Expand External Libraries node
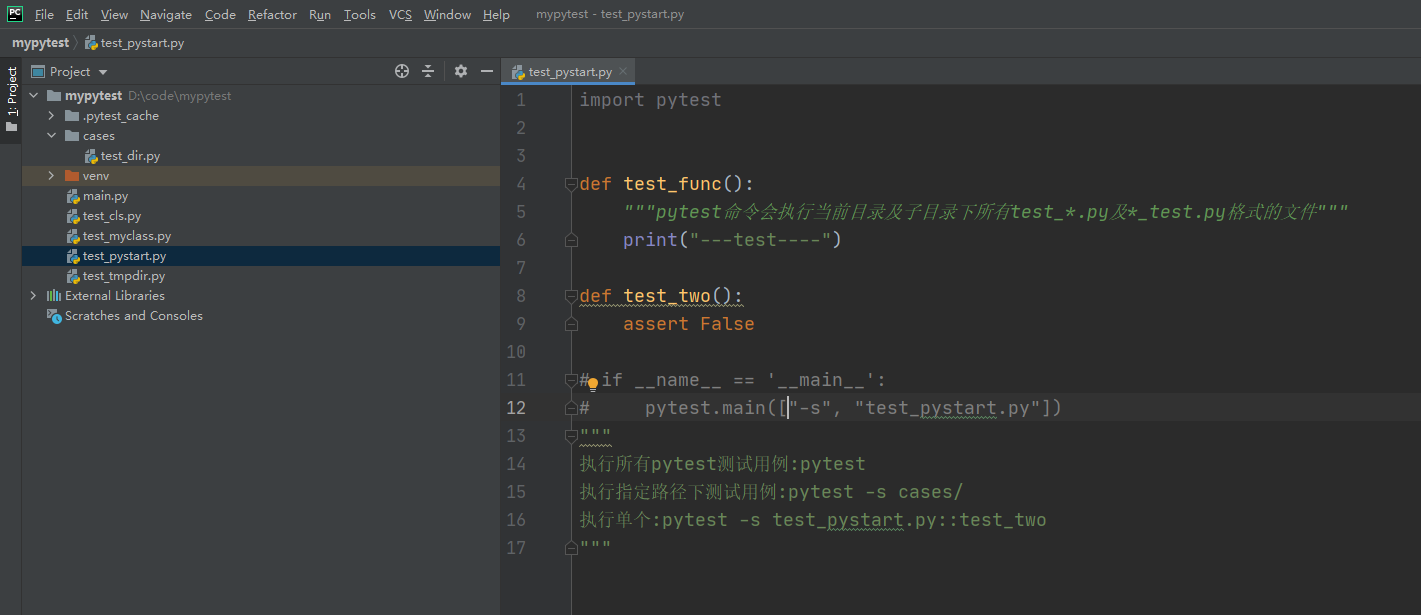This screenshot has width=1421, height=615. point(33,296)
